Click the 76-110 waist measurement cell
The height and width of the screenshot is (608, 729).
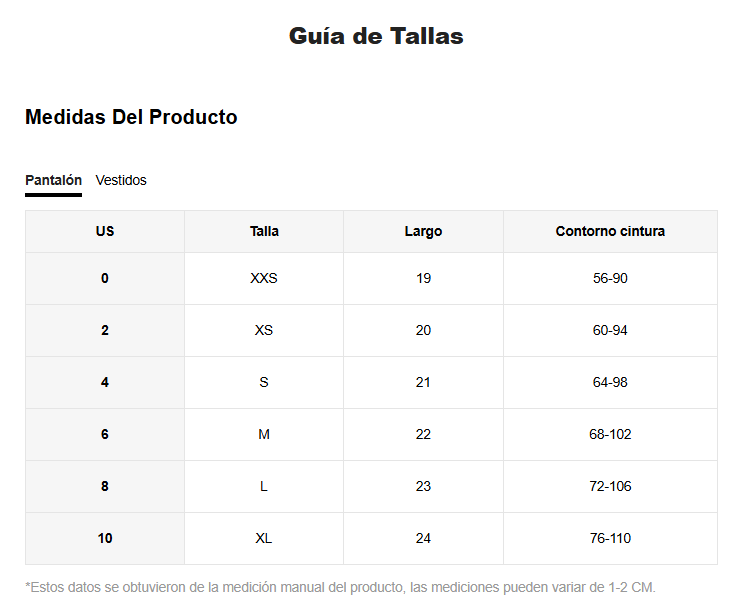(x=610, y=538)
